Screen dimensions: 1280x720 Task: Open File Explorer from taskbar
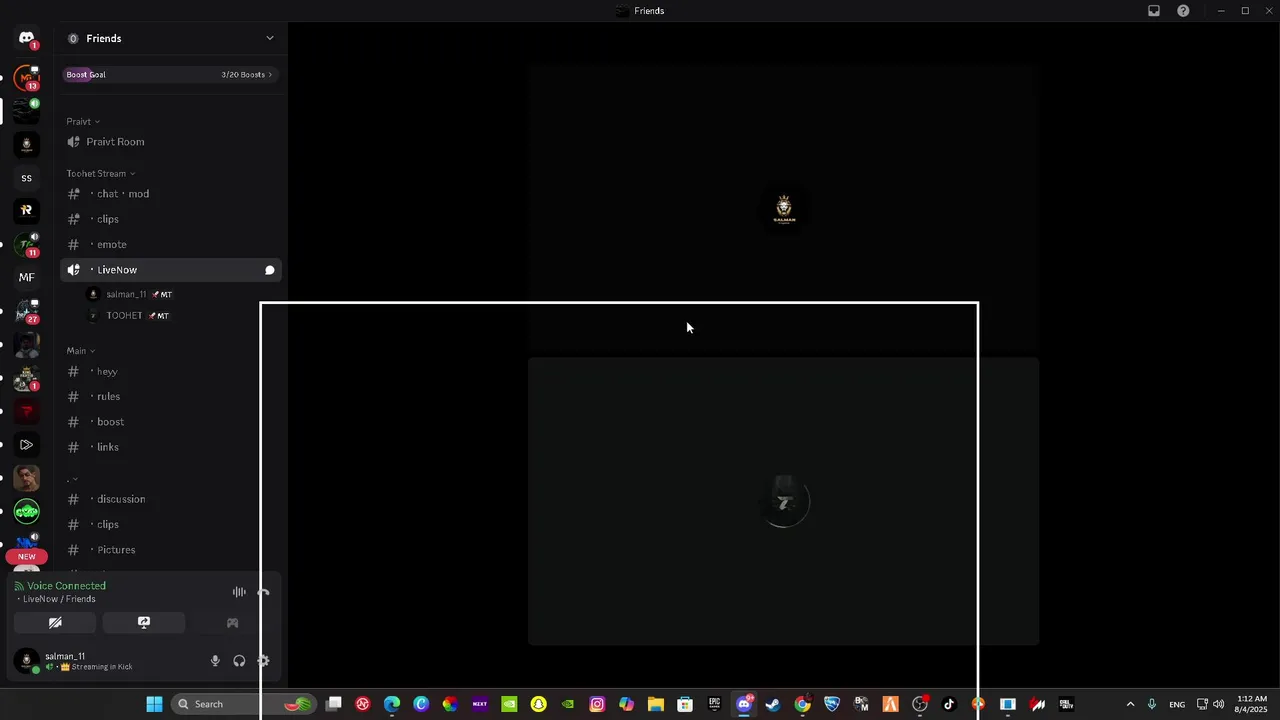(656, 704)
